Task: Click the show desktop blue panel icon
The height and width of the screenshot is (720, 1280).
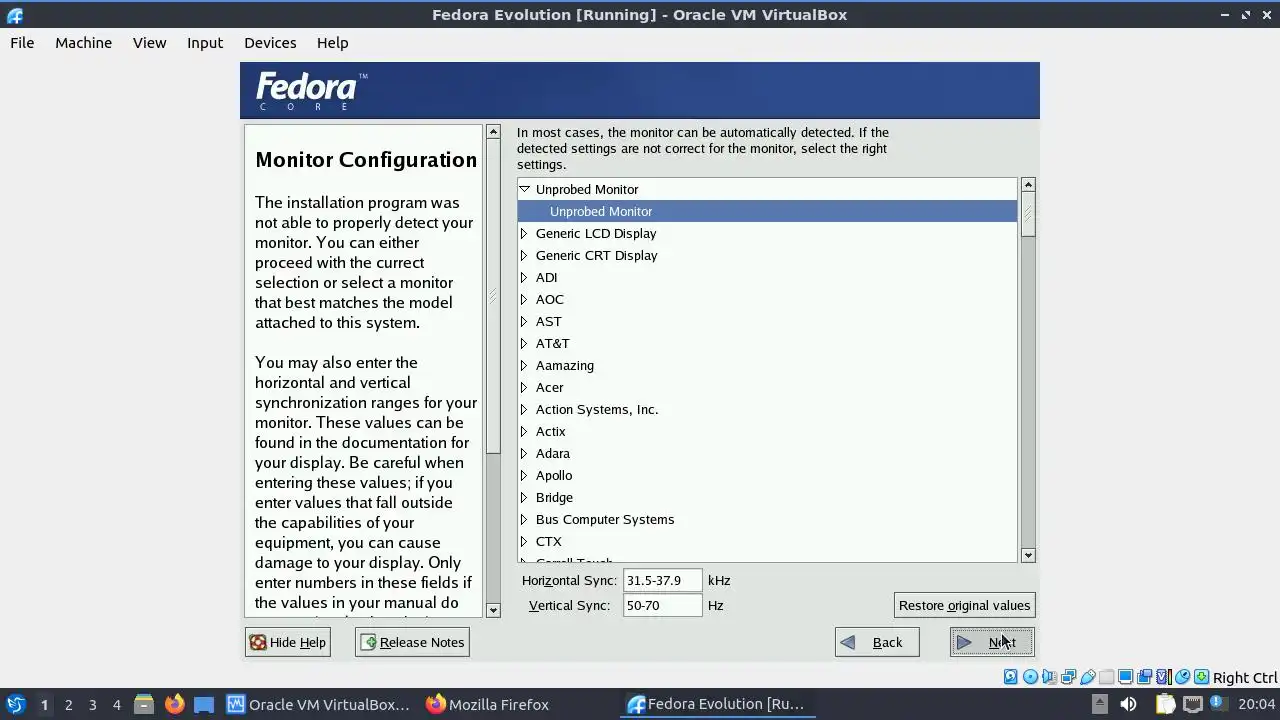Action: click(204, 704)
